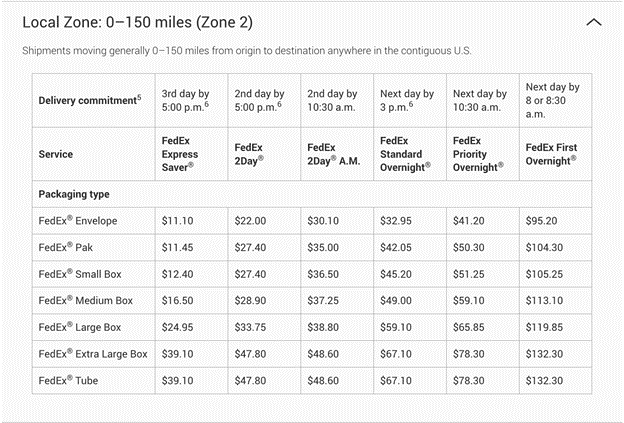Viewport: 624px width, 423px height.
Task: Click FedEx Extra Large Box label
Action: coord(92,354)
